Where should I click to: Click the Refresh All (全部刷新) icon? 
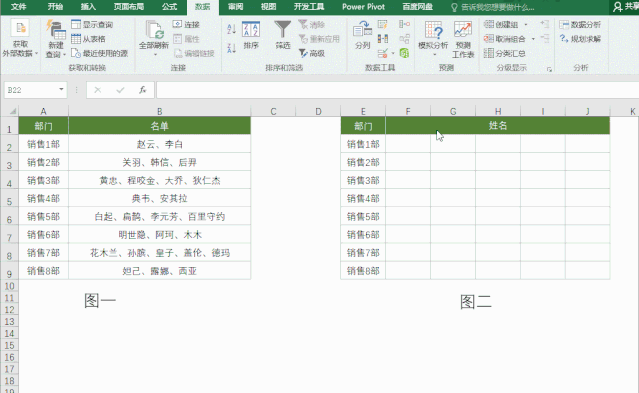(154, 30)
